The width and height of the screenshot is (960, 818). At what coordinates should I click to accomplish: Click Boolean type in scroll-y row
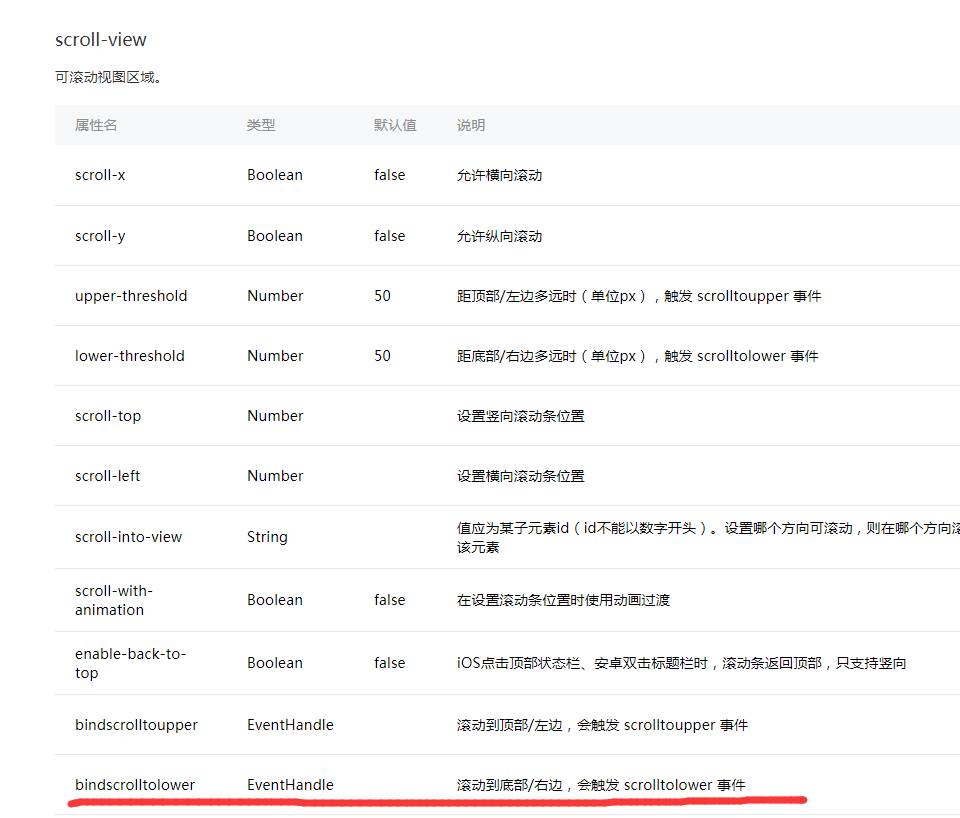click(x=275, y=236)
